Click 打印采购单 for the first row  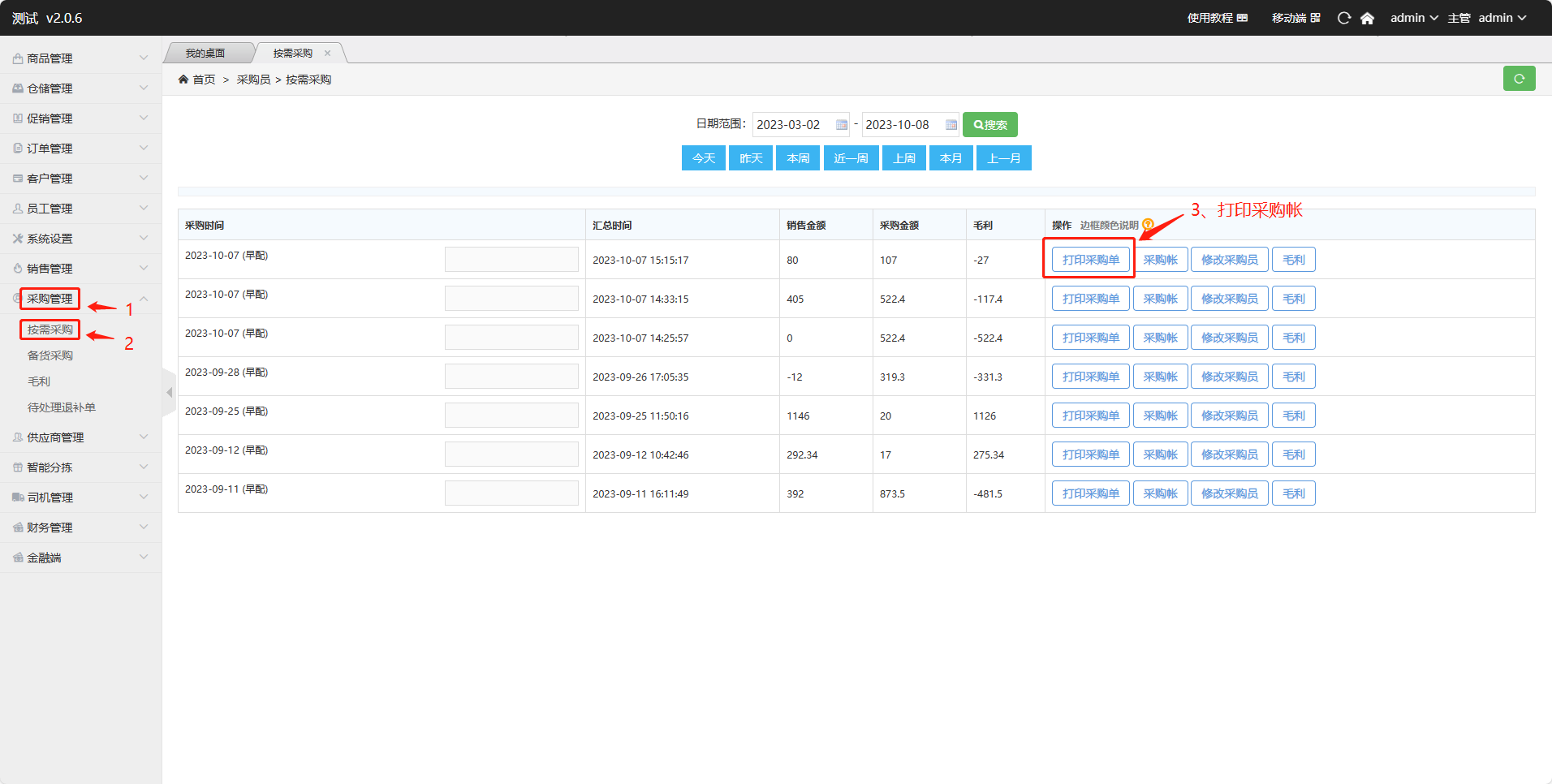coord(1090,260)
